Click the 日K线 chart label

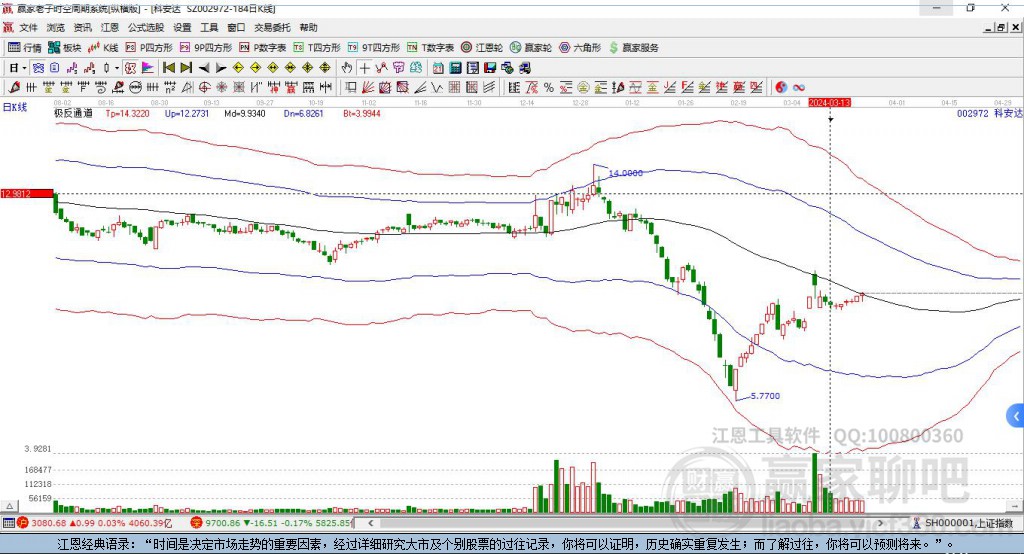14,107
